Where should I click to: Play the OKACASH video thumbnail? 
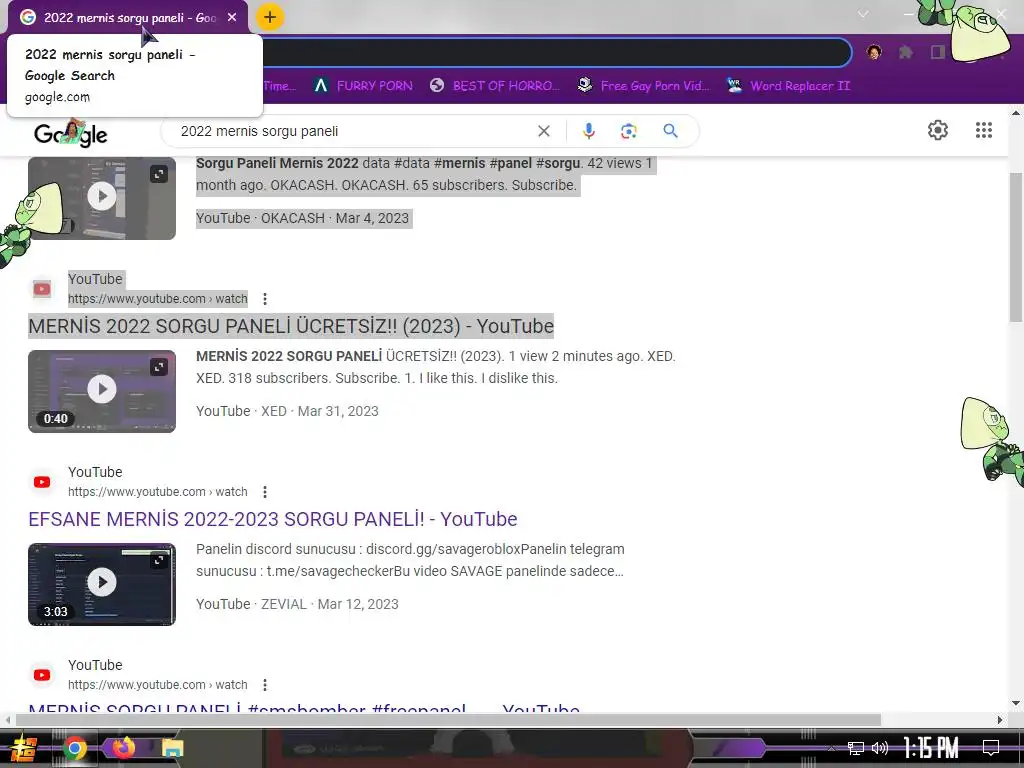coord(102,196)
